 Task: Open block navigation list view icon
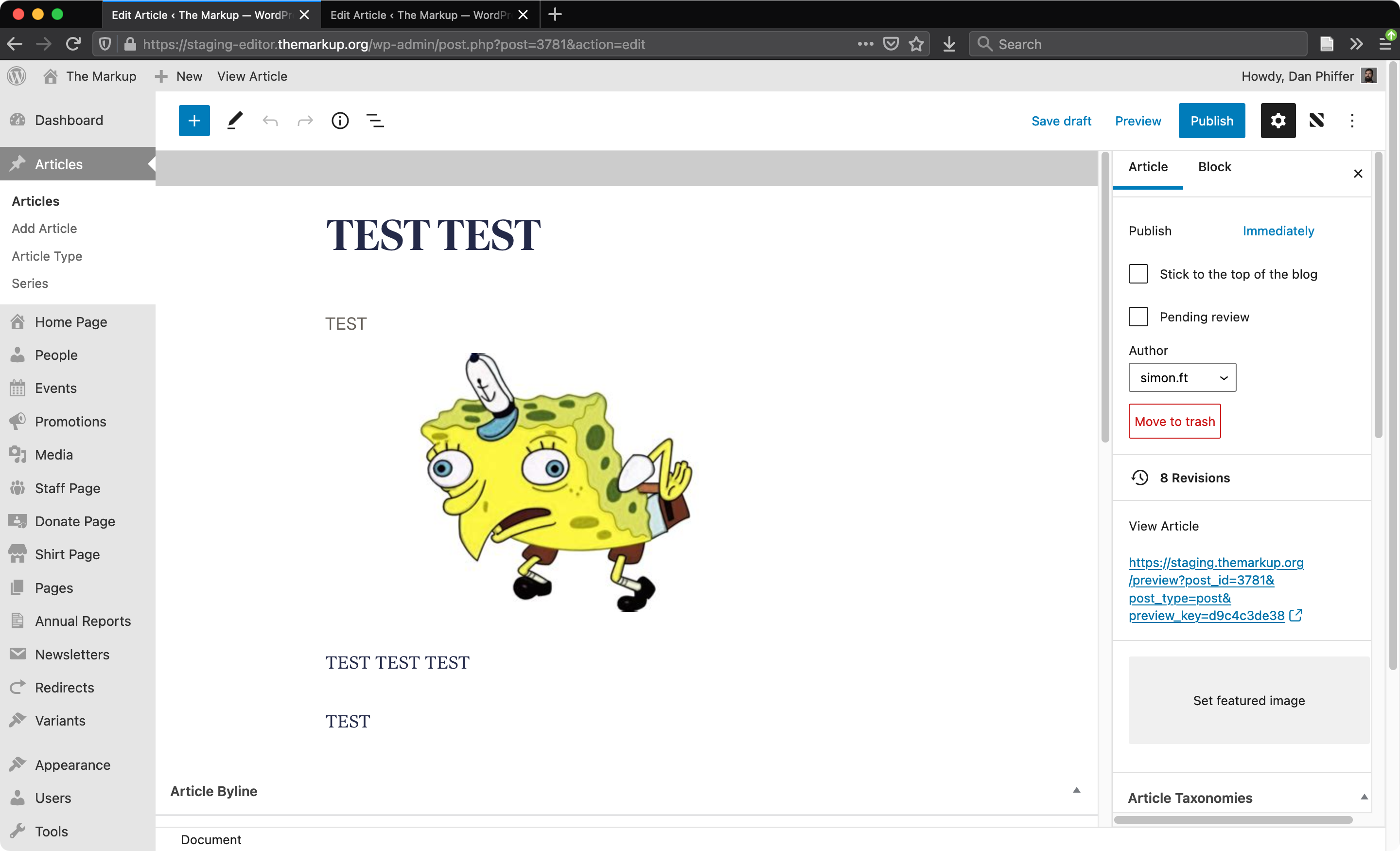coord(375,121)
